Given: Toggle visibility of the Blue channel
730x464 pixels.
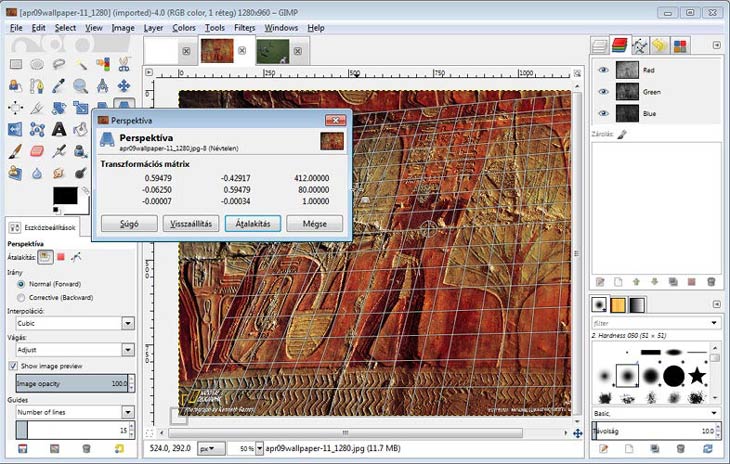Looking at the screenshot, I should tap(602, 114).
